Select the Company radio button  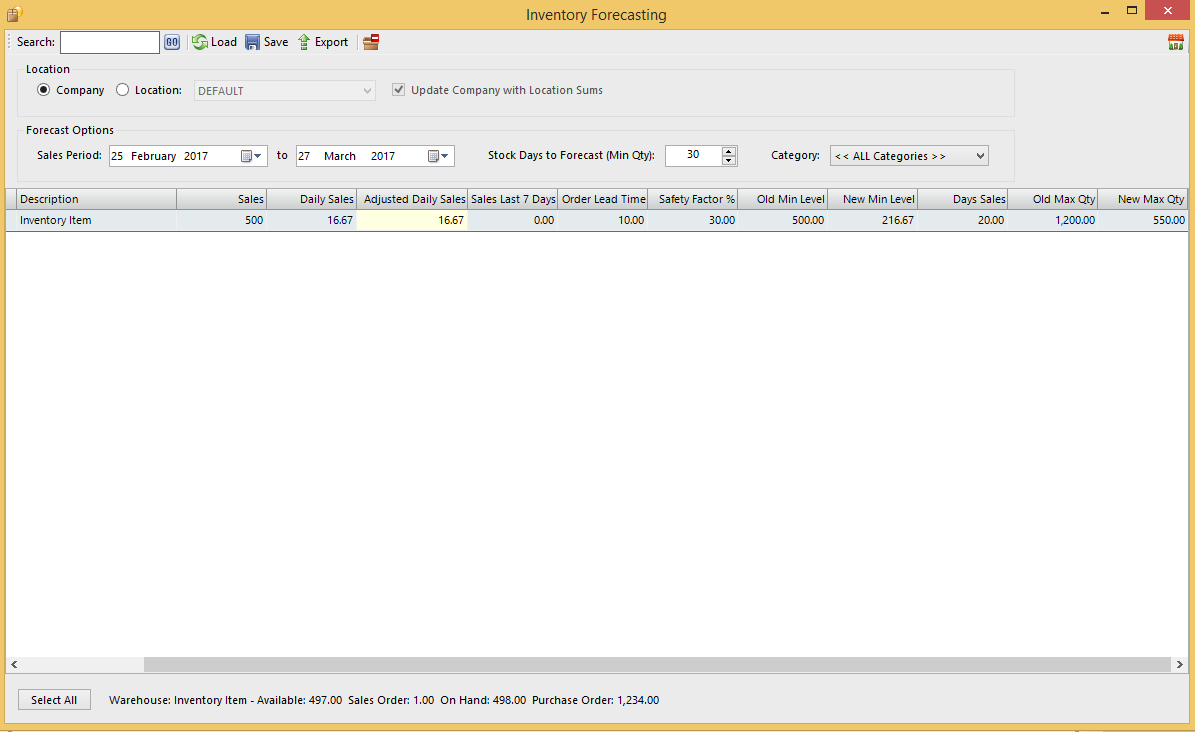point(43,90)
